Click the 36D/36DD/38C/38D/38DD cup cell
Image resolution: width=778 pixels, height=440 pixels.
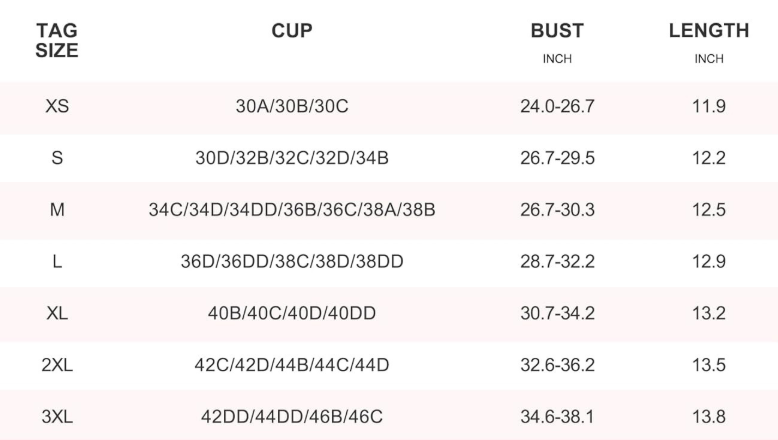292,262
